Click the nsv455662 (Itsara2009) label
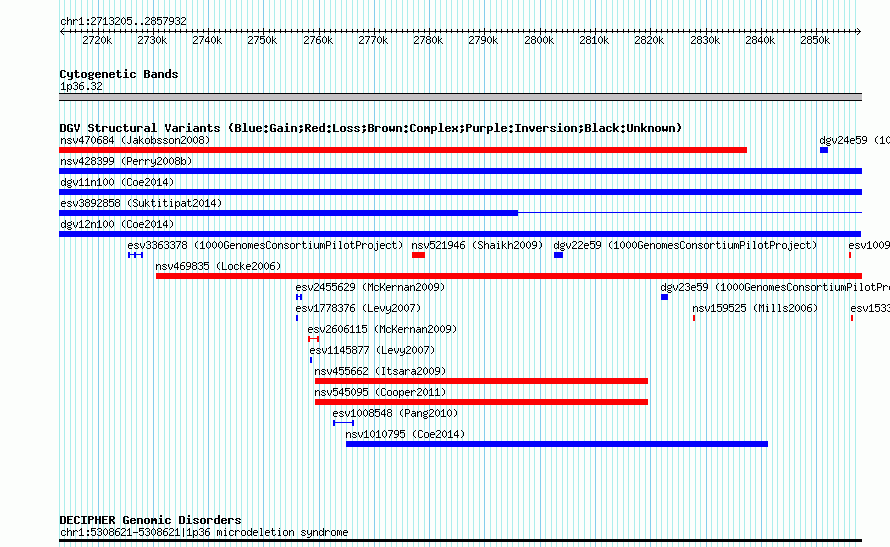Viewport: 890px width, 547px height. tap(380, 371)
